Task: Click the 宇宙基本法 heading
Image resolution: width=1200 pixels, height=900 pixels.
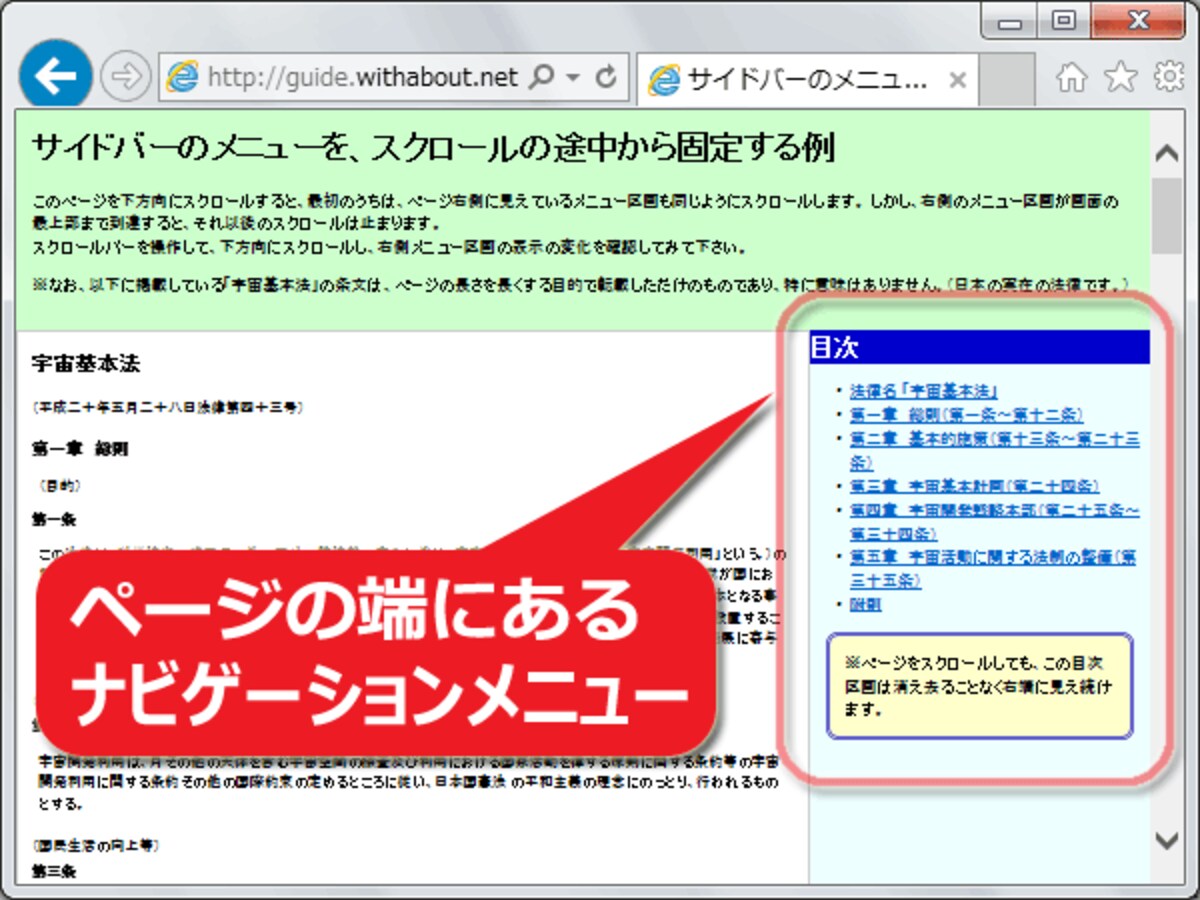Action: point(85,363)
